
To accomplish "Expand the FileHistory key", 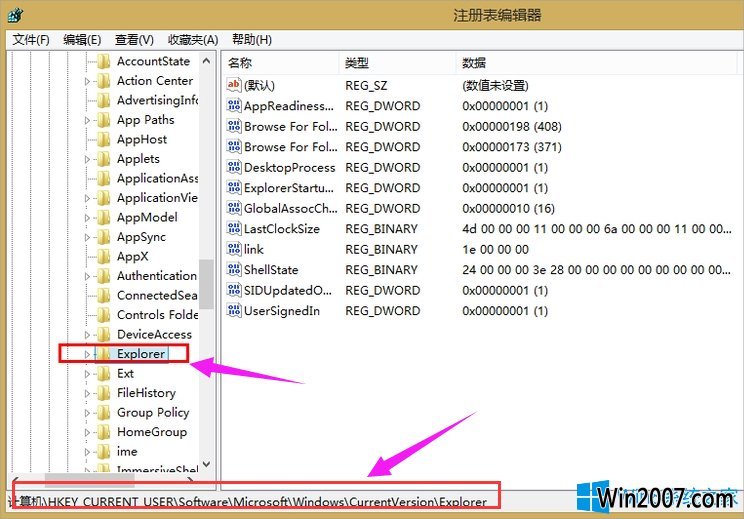I will (x=87, y=394).
